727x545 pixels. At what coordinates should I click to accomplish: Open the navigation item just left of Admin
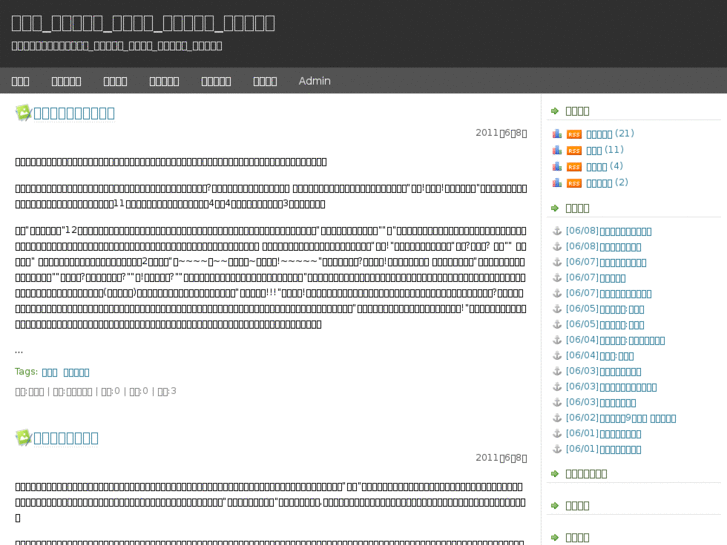click(265, 81)
